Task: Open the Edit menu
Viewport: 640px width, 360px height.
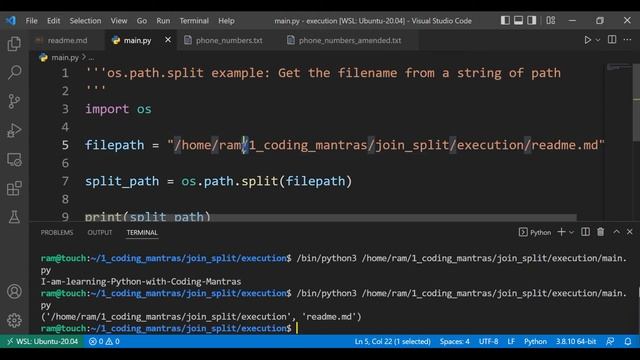Action: coord(53,21)
